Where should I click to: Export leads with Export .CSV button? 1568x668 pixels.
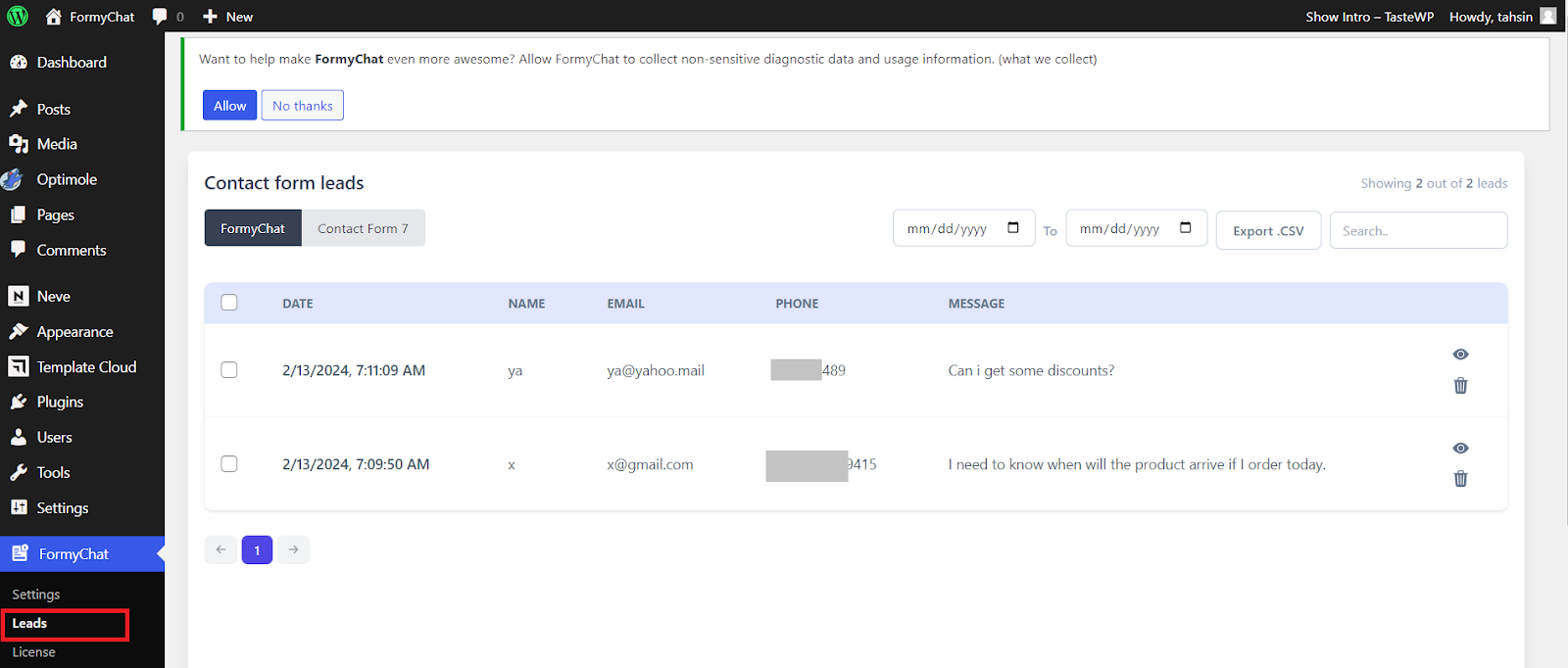(x=1268, y=231)
